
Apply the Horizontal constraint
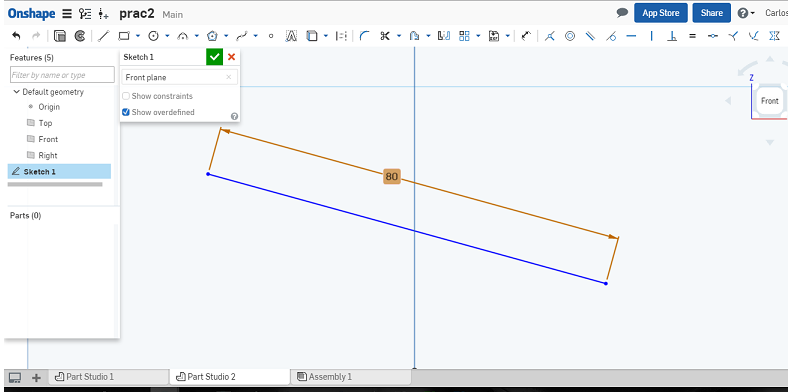[x=631, y=36]
